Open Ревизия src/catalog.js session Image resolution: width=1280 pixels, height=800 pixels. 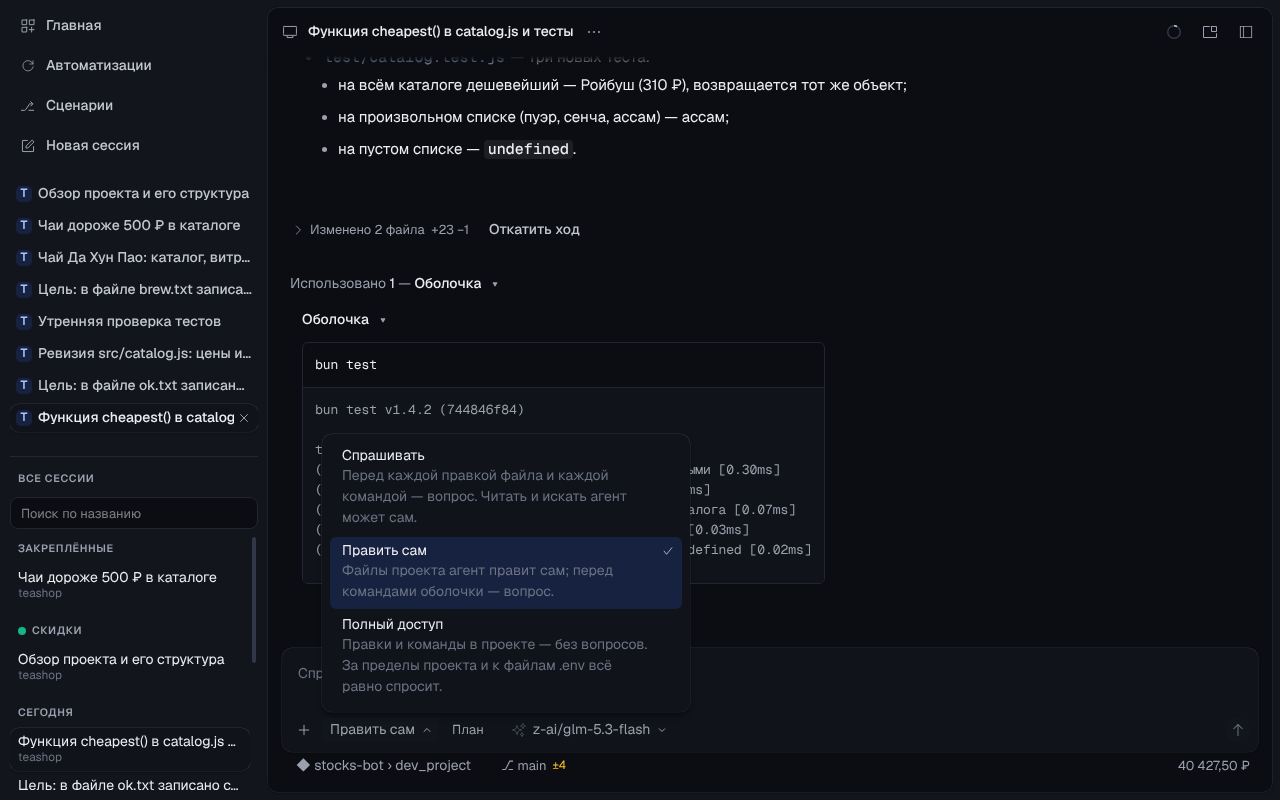click(x=134, y=353)
